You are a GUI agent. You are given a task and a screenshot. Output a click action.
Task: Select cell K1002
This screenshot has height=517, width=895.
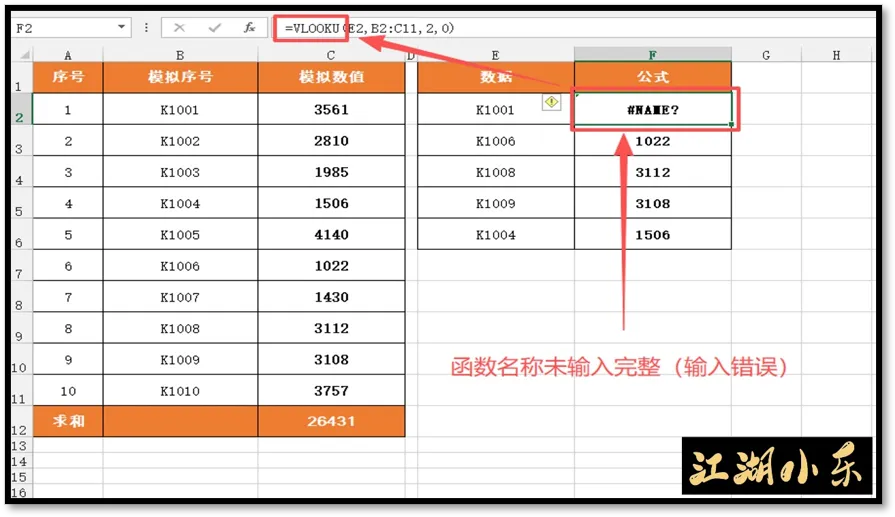[180, 140]
